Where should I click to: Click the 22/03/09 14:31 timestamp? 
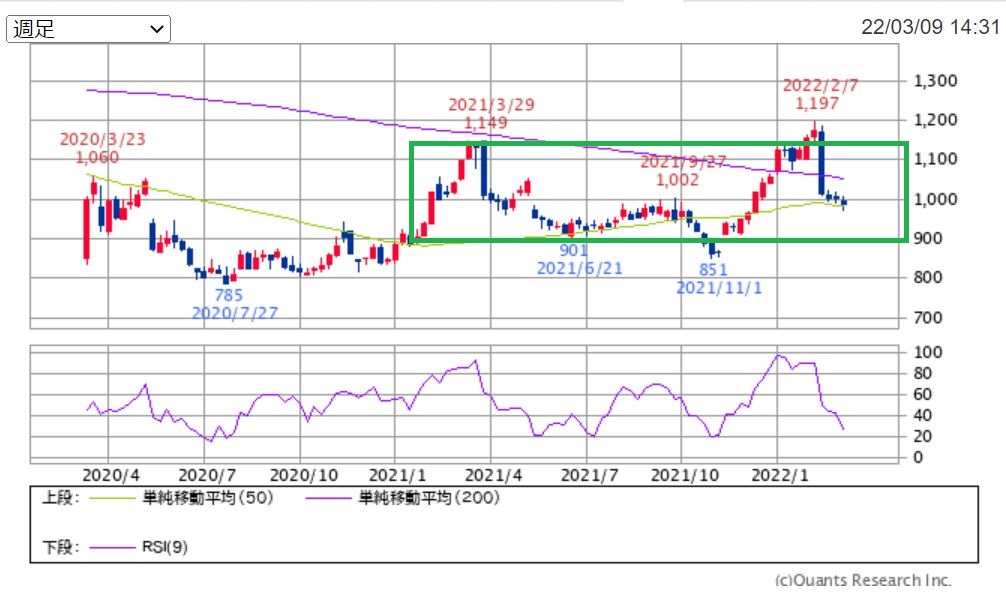tap(930, 27)
